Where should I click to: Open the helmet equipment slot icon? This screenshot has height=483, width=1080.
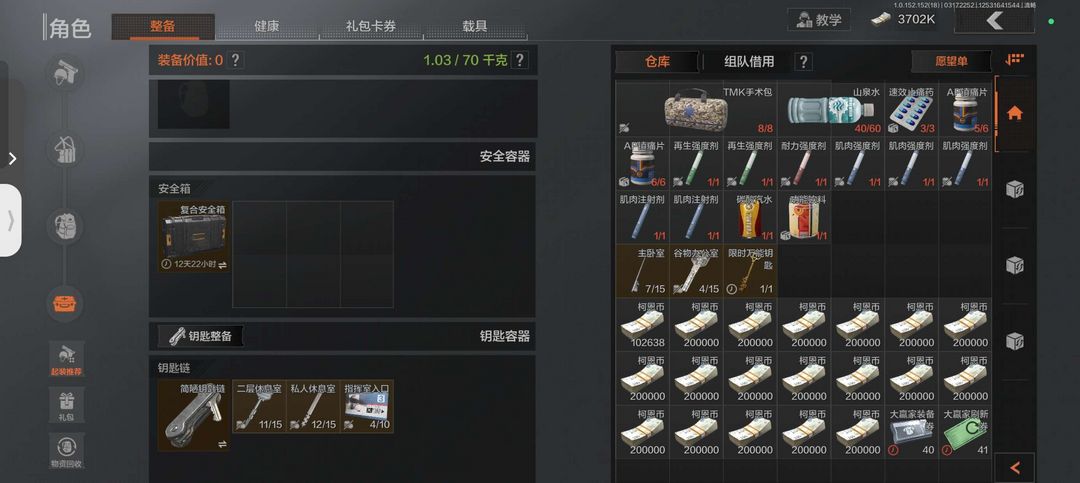[65, 73]
